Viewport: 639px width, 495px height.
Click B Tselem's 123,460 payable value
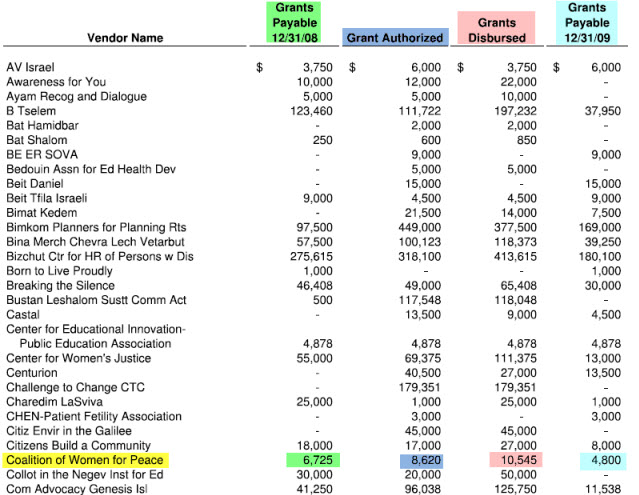click(x=311, y=111)
